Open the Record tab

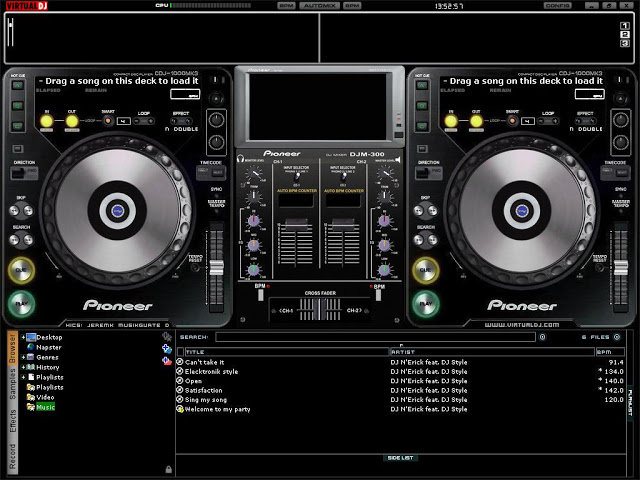[12, 456]
